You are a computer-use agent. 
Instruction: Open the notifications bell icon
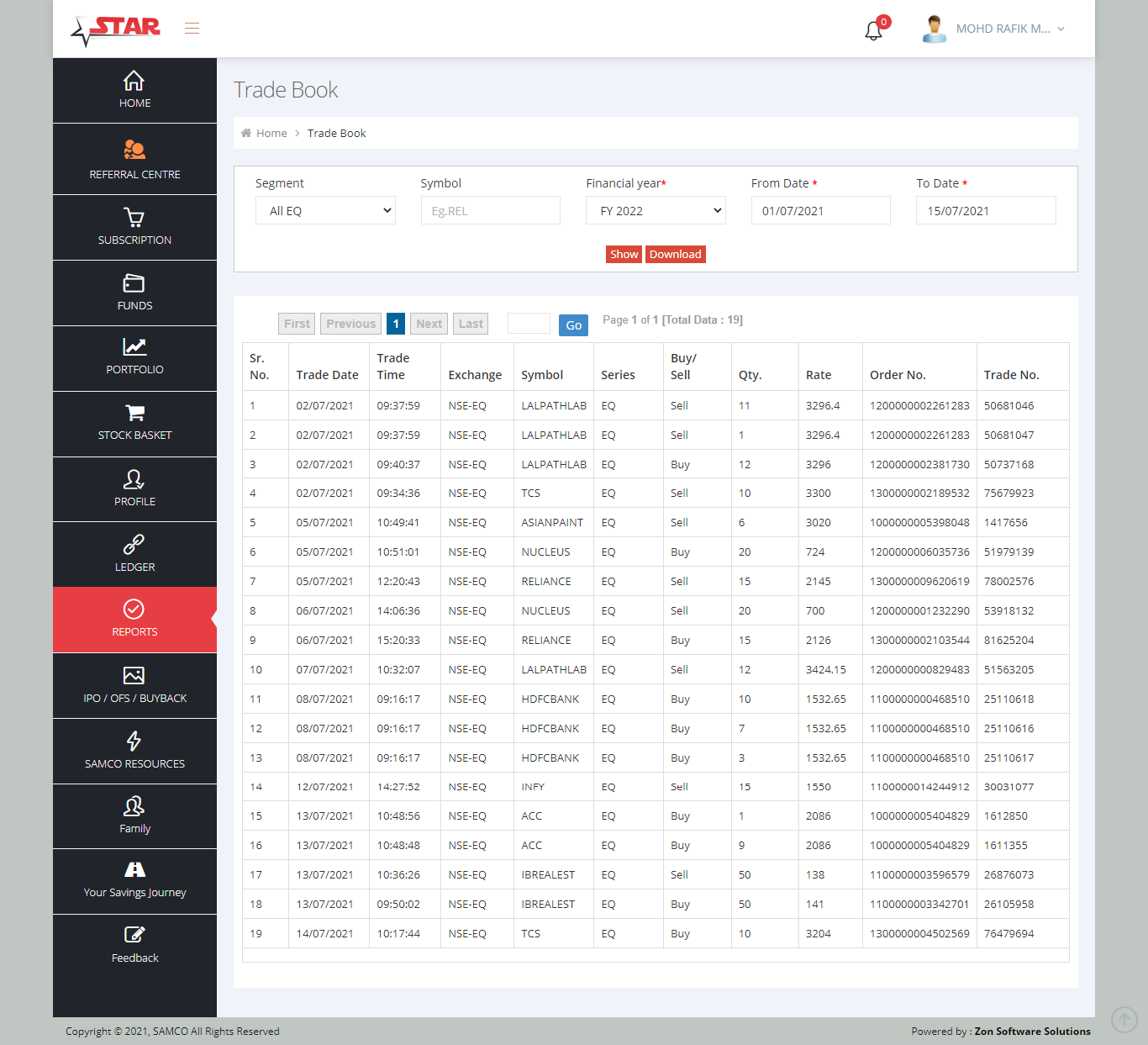click(x=874, y=31)
